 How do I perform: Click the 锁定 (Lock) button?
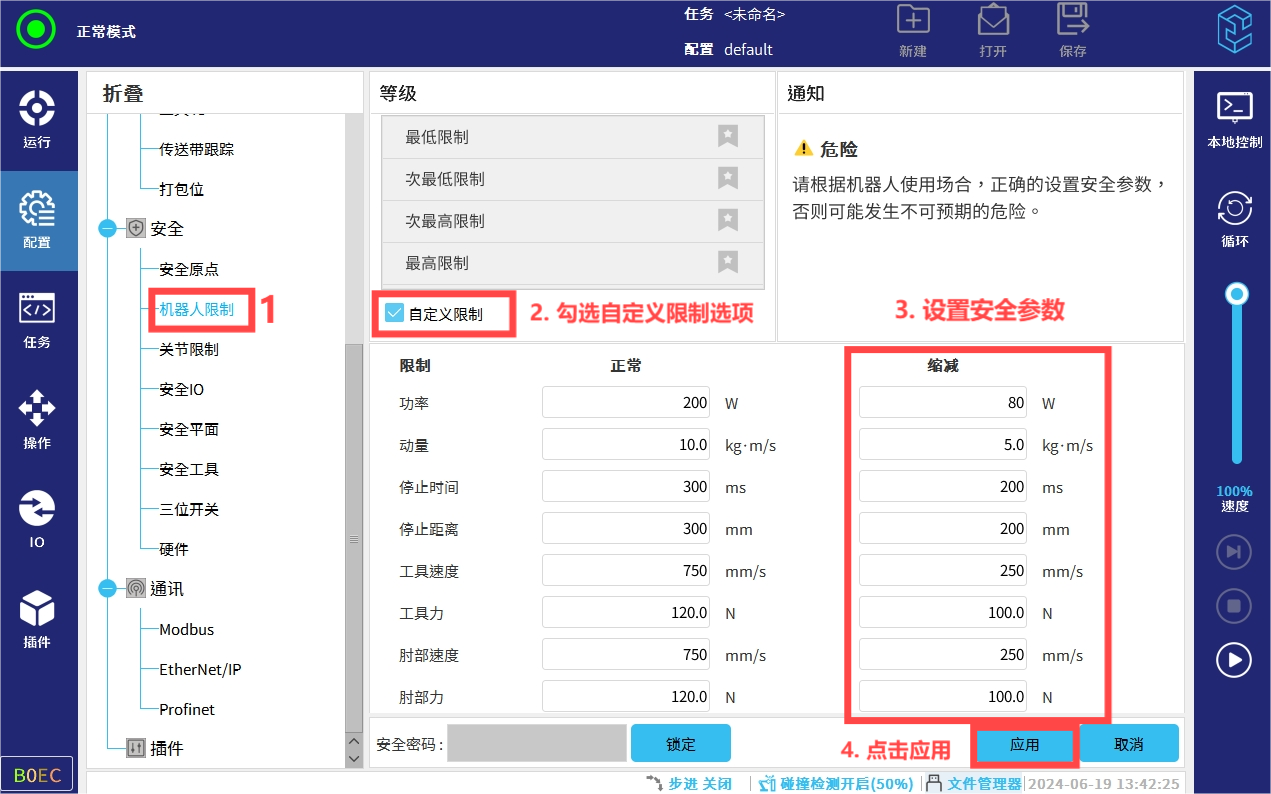click(680, 744)
